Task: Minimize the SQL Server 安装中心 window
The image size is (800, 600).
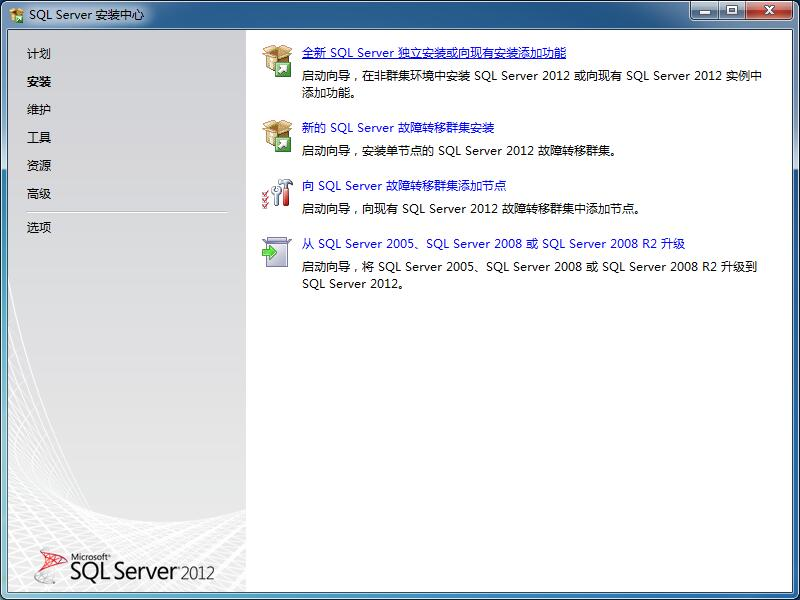Action: 705,11
